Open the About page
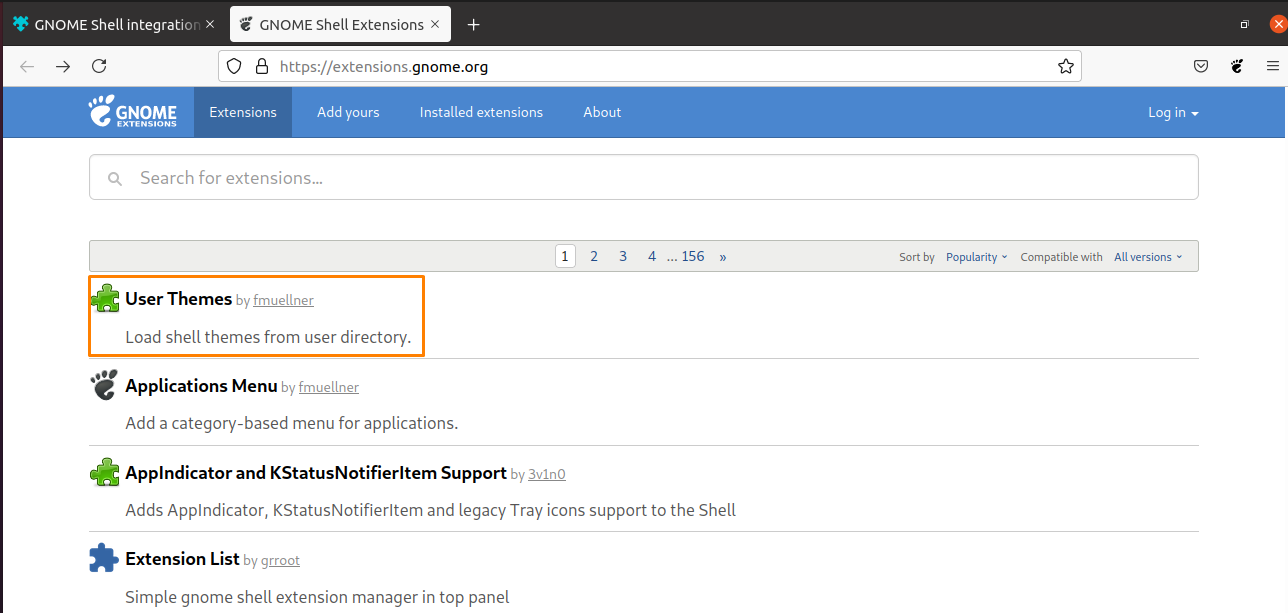The height and width of the screenshot is (613, 1288). tap(602, 112)
